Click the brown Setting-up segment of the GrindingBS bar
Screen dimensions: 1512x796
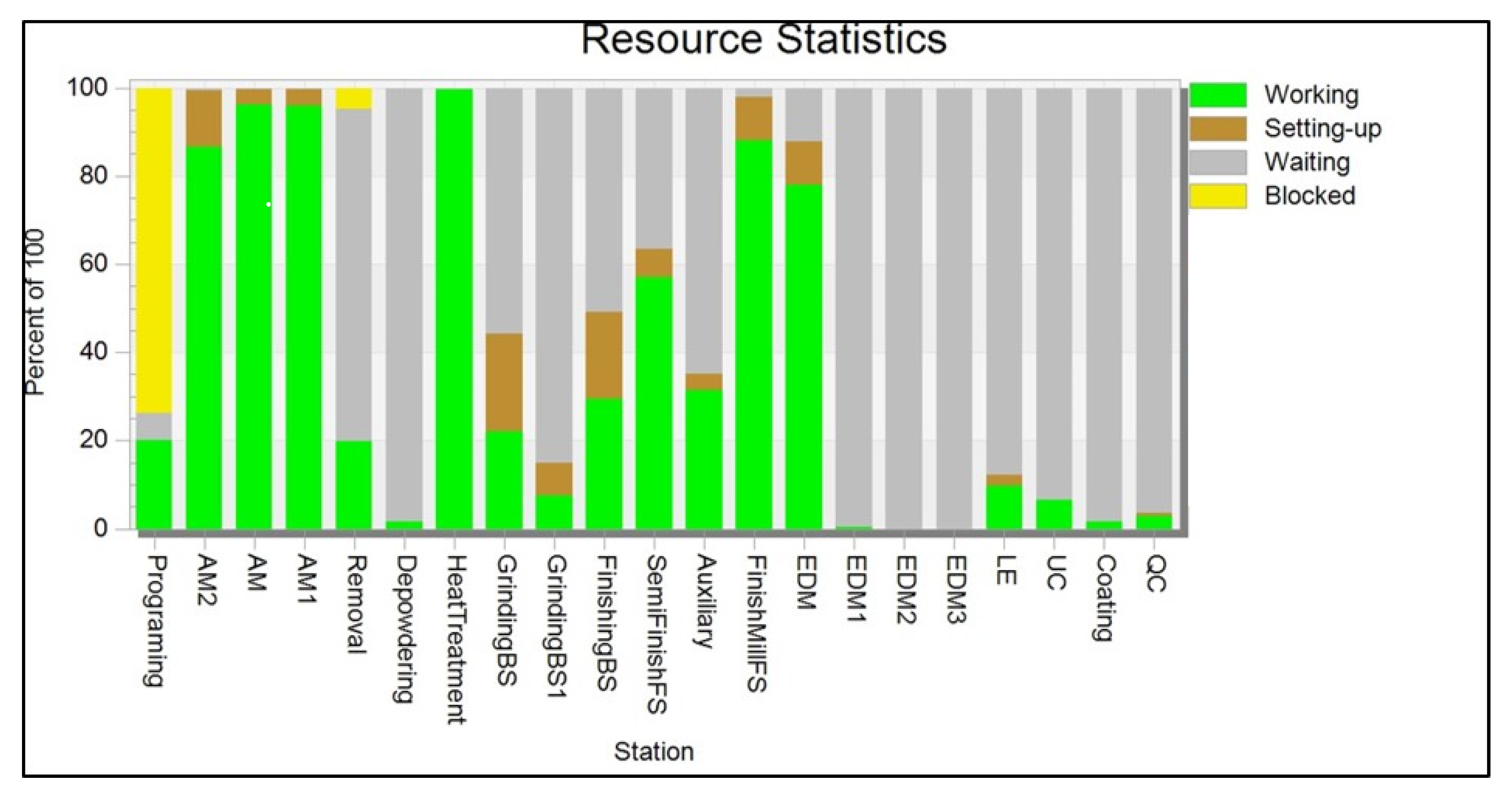pos(504,382)
